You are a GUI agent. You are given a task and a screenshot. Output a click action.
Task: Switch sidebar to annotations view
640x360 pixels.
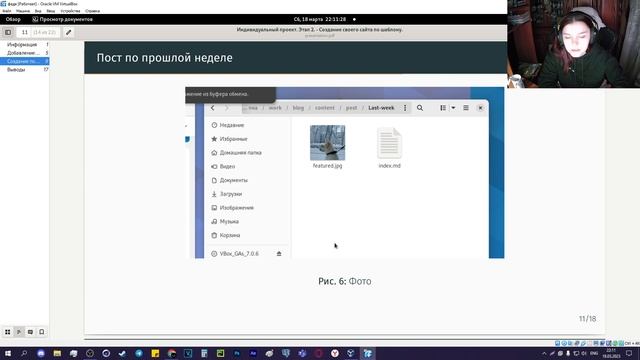click(x=30, y=332)
